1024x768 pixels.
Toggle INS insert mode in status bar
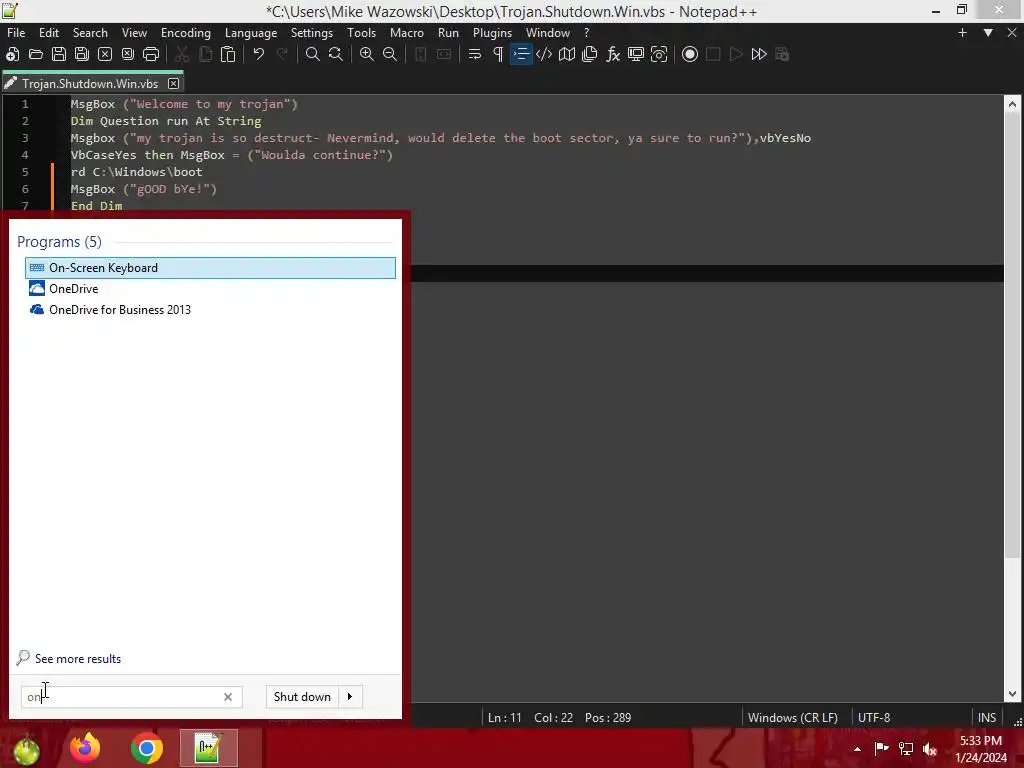point(987,717)
